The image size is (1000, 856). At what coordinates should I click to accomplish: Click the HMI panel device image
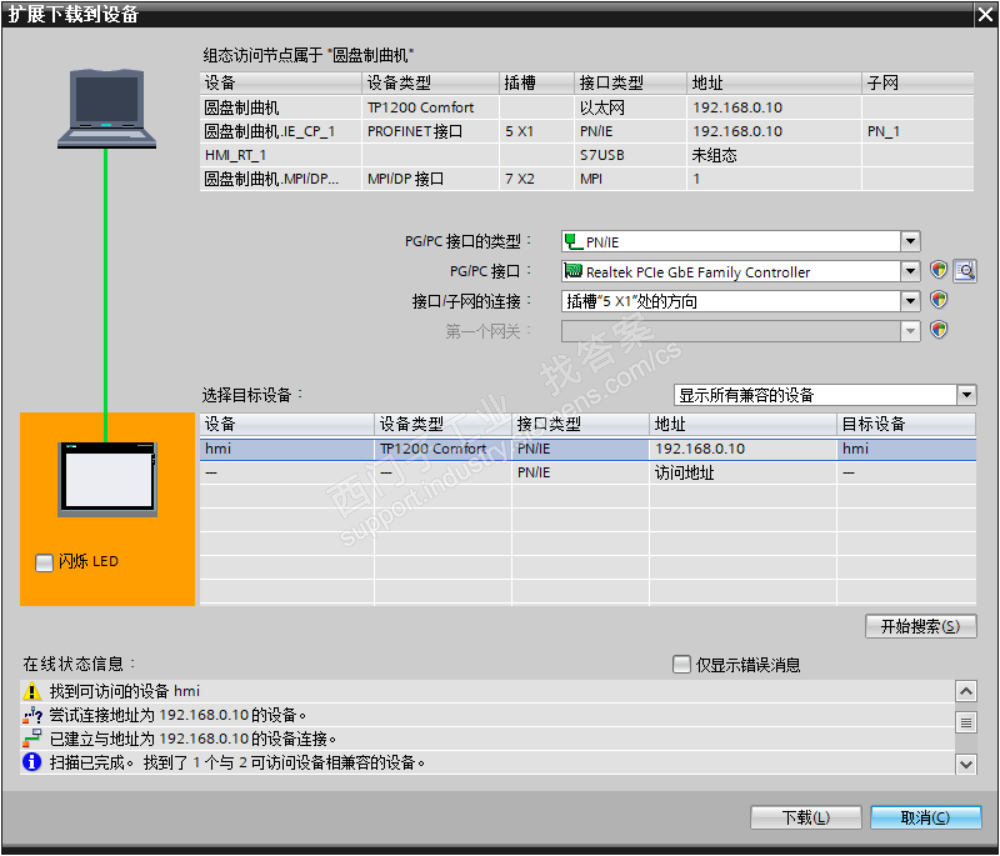108,479
